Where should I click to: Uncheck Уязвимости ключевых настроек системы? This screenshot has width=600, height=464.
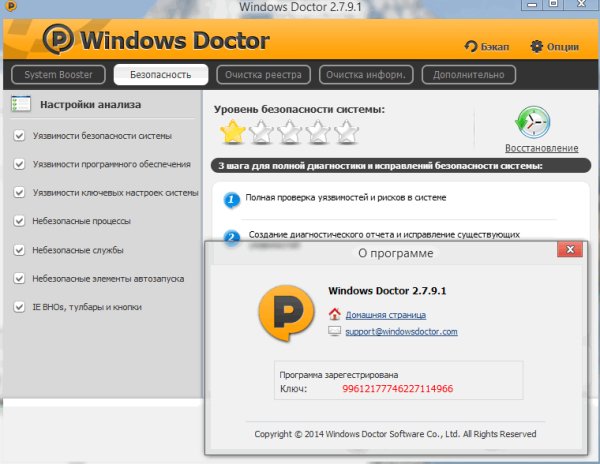pos(19,192)
